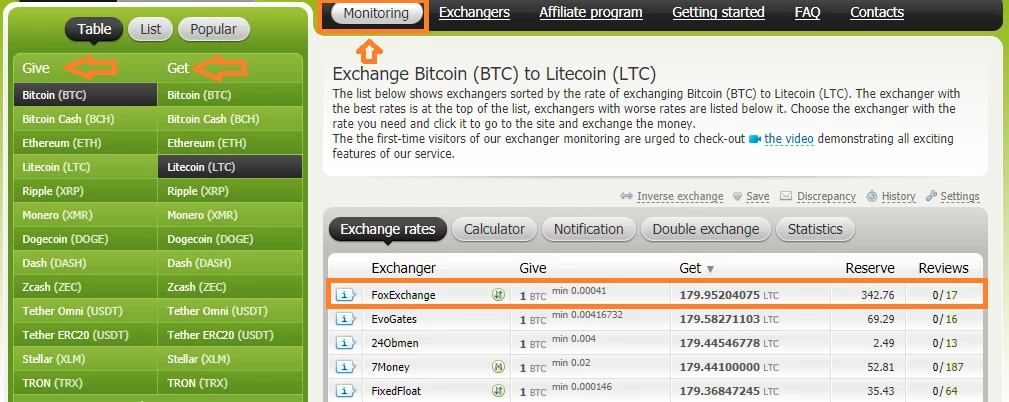Click the History clock icon
This screenshot has width=1009, height=402.
(872, 196)
